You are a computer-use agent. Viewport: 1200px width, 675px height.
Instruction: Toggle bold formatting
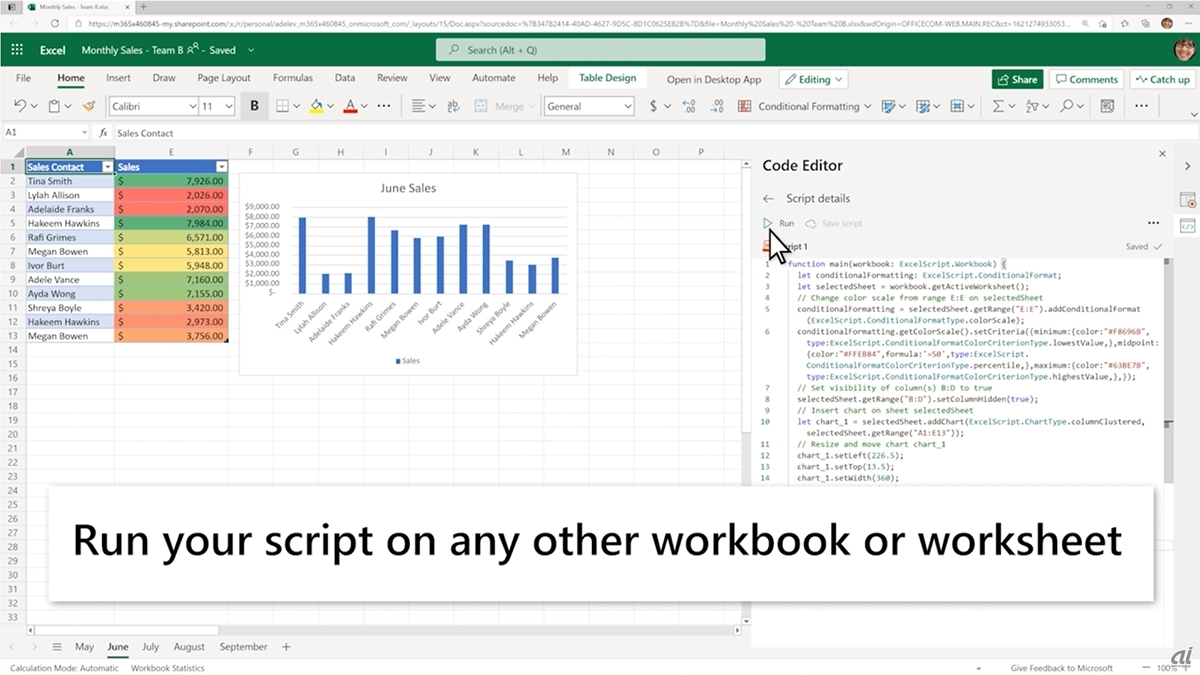click(x=254, y=106)
